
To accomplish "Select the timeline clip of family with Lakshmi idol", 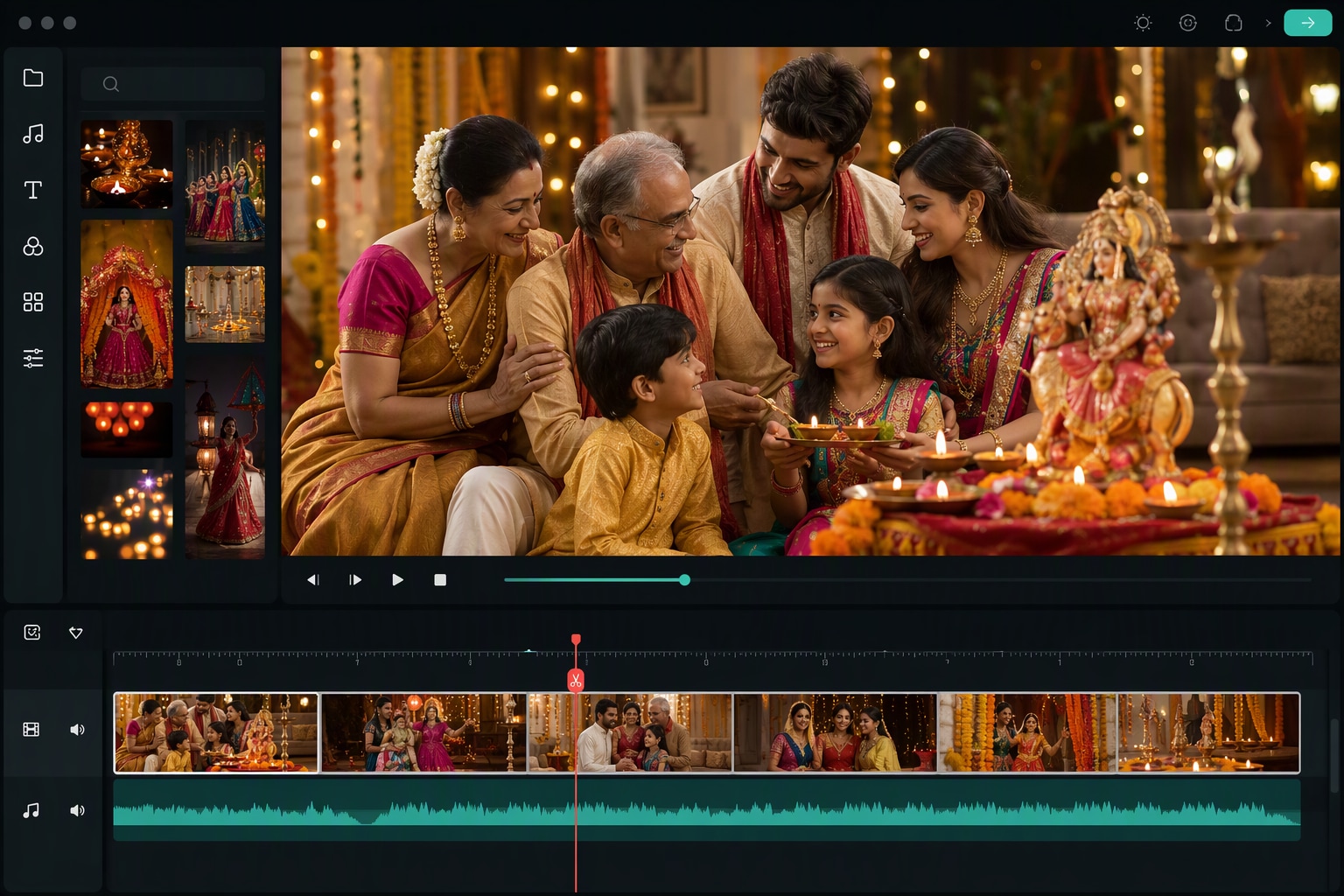I will coord(216,733).
